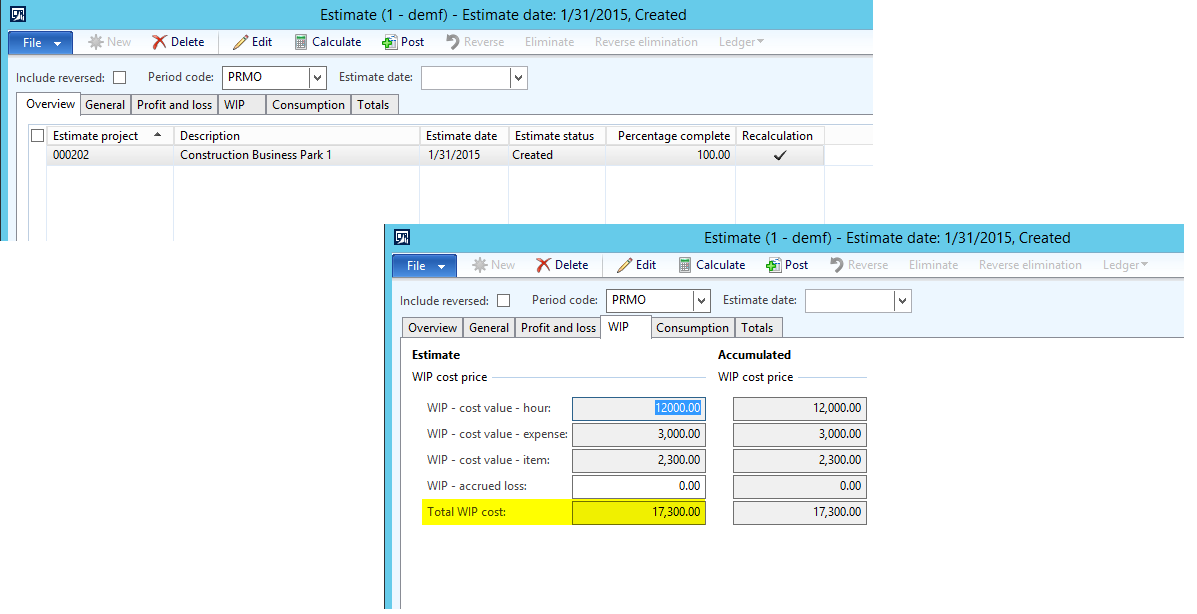Image resolution: width=1197 pixels, height=614 pixels.
Task: Click the Delete icon in the top window toolbar
Action: pyautogui.click(x=159, y=42)
